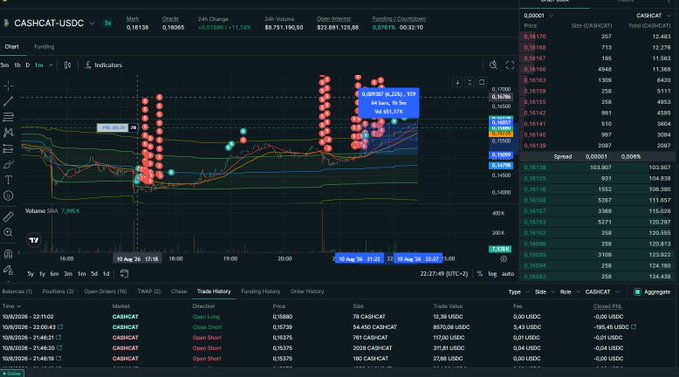Select the crosshair cursor tool

pos(8,86)
